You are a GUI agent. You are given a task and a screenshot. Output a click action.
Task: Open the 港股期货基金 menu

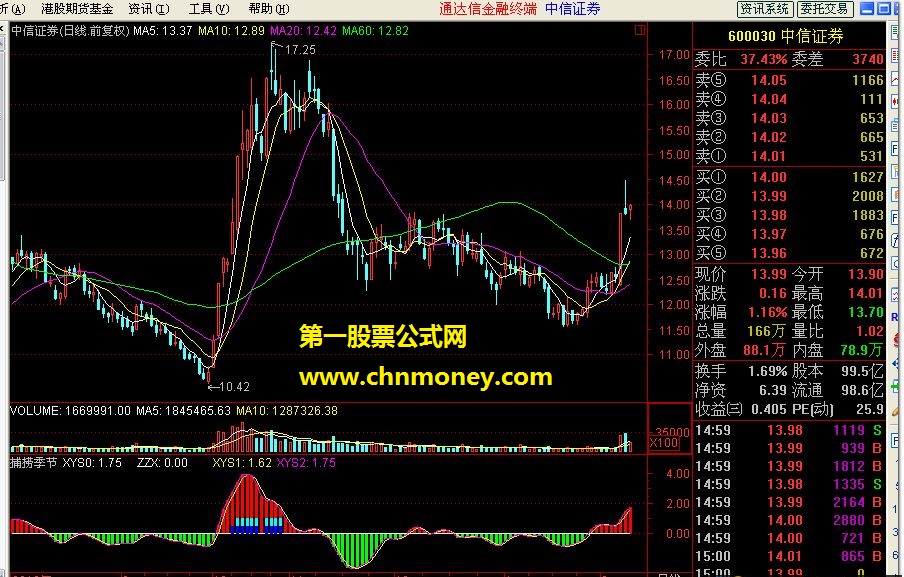77,9
